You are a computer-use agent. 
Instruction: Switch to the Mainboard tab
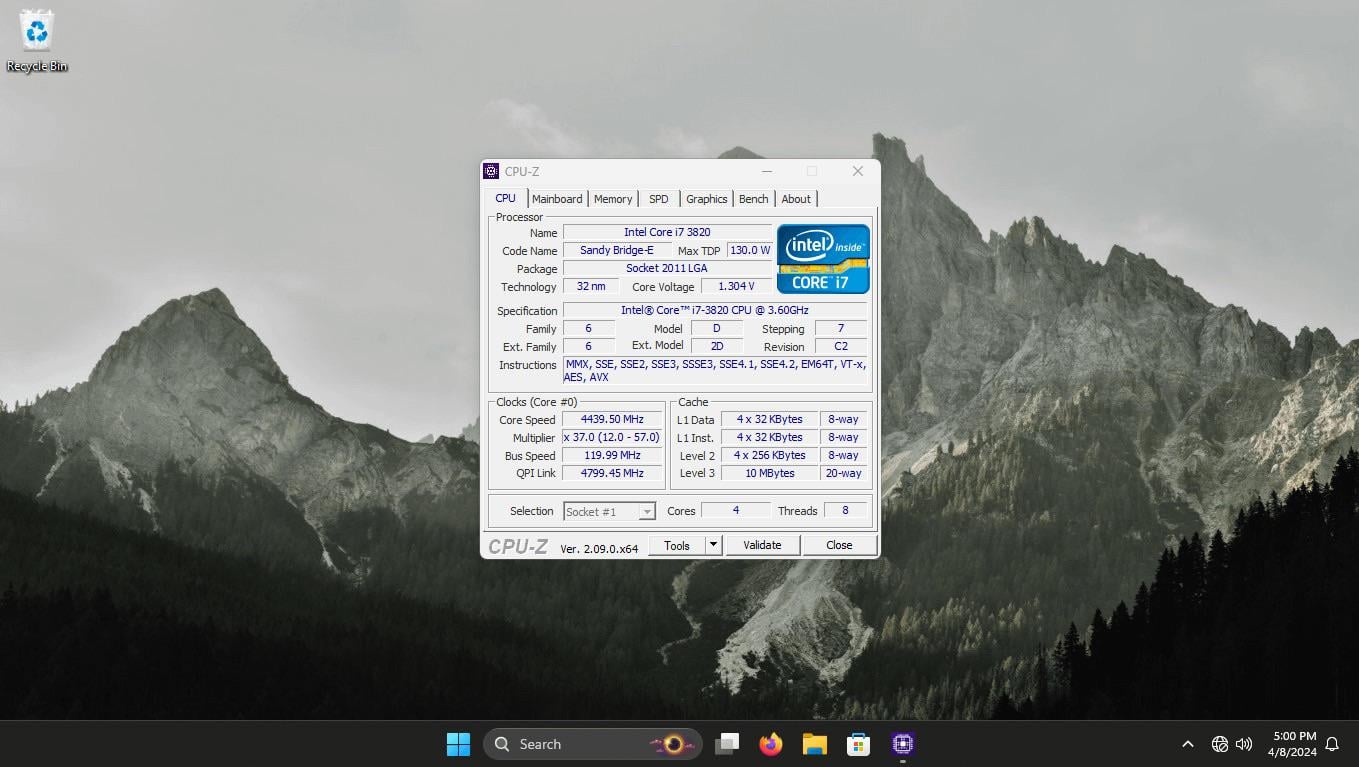click(557, 199)
